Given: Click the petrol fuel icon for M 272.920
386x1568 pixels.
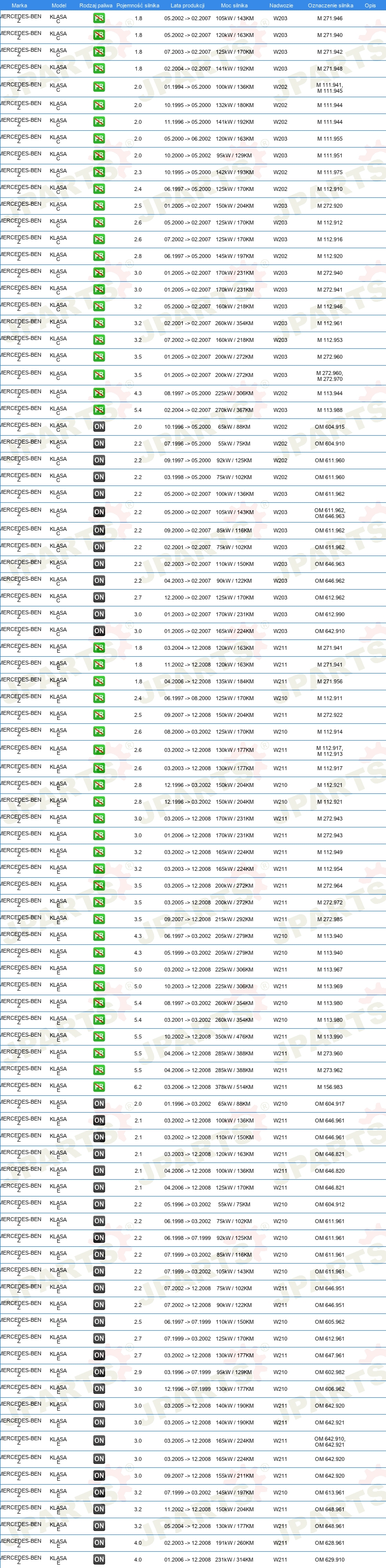Looking at the screenshot, I should pyautogui.click(x=99, y=206).
